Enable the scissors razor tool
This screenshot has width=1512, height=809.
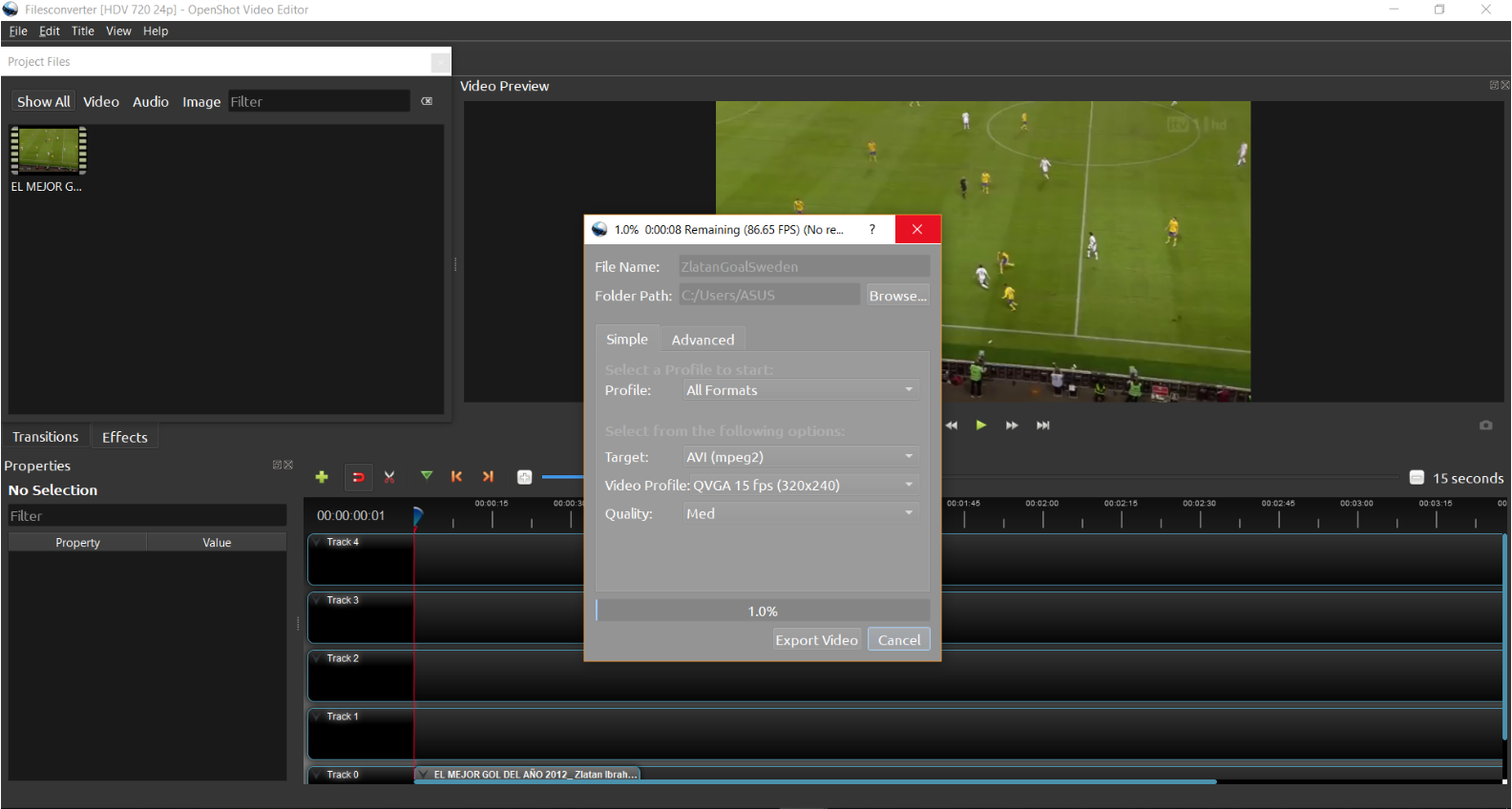(x=389, y=477)
